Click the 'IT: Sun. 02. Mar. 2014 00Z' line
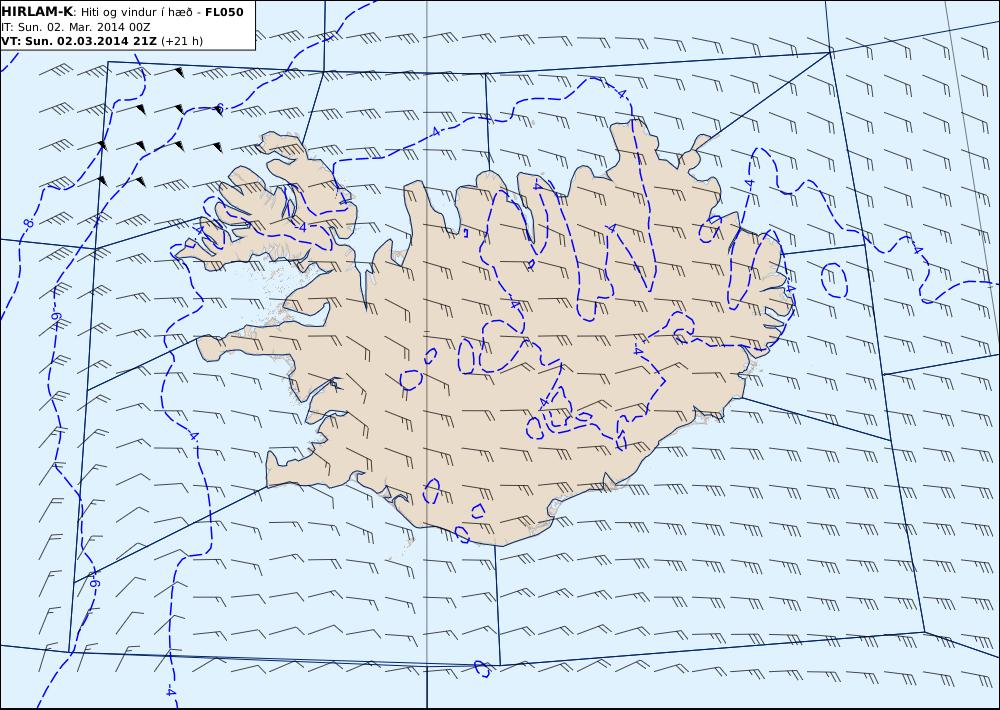 (x=76, y=27)
